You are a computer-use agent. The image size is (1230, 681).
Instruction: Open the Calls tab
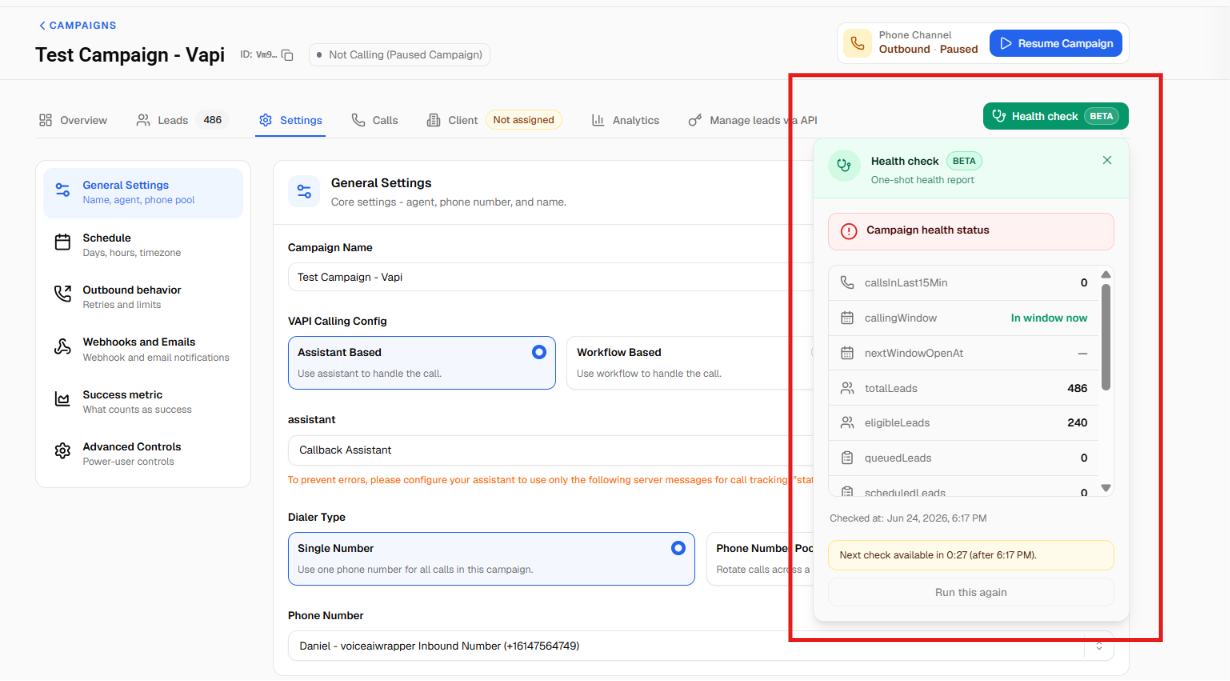pyautogui.click(x=375, y=120)
